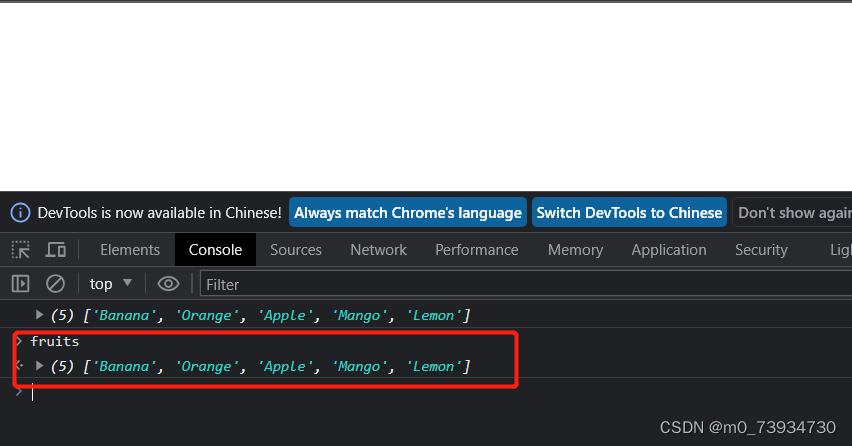Show the console sidebar panel icon
Viewport: 852px width, 446px height.
coord(21,284)
